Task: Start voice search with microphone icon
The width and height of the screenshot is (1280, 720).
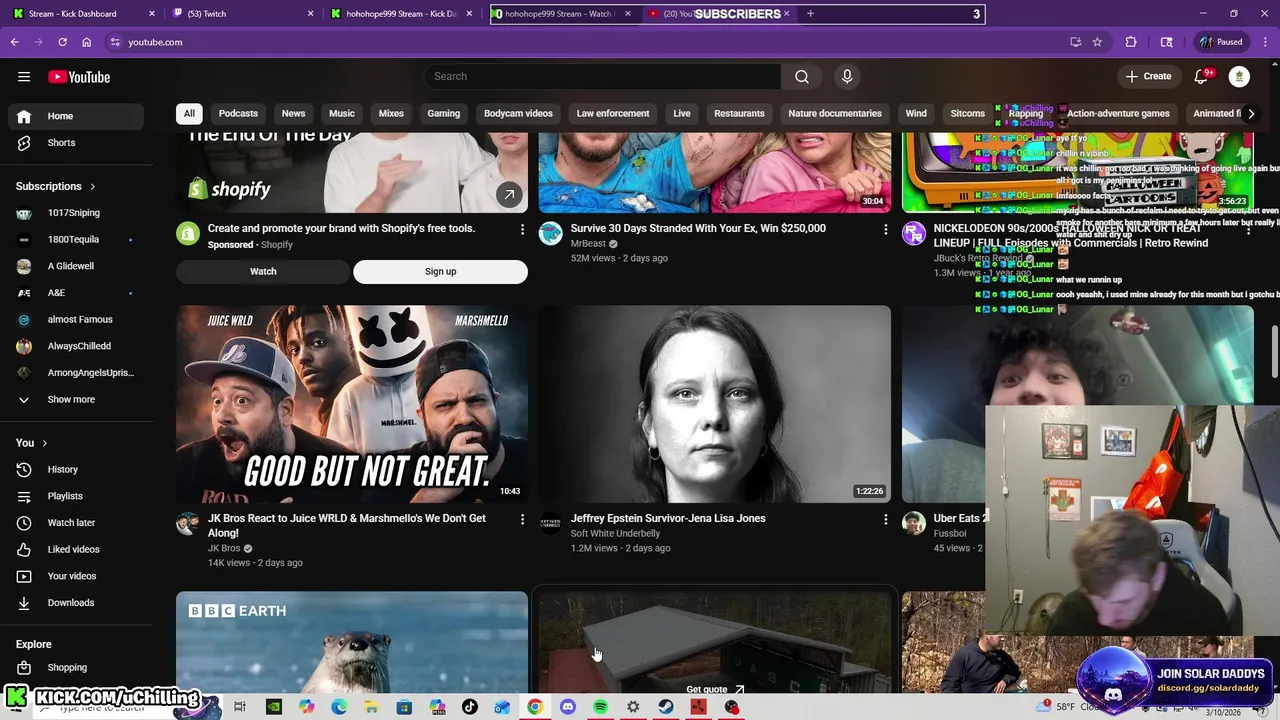Action: click(x=847, y=77)
